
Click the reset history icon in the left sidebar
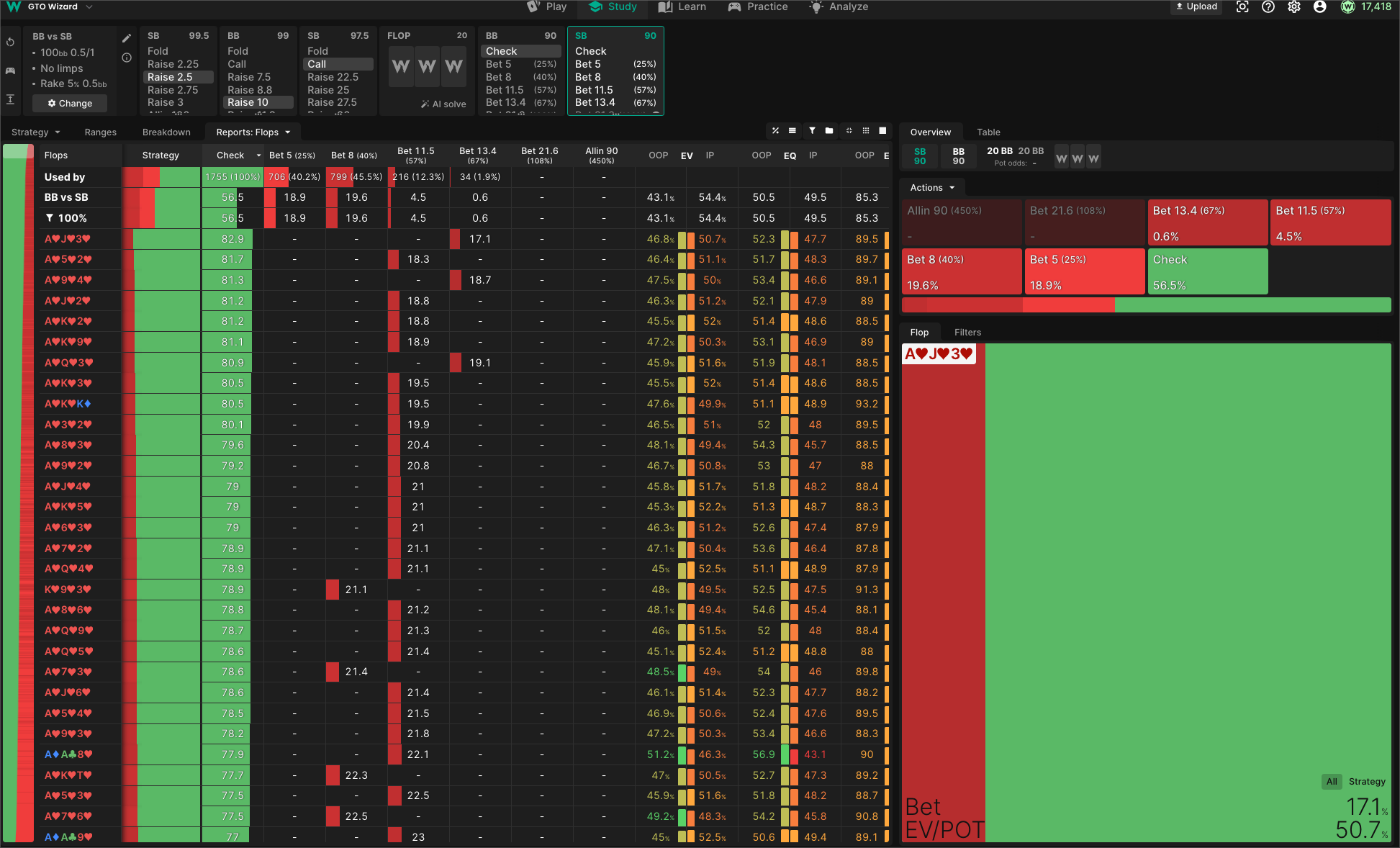point(10,42)
